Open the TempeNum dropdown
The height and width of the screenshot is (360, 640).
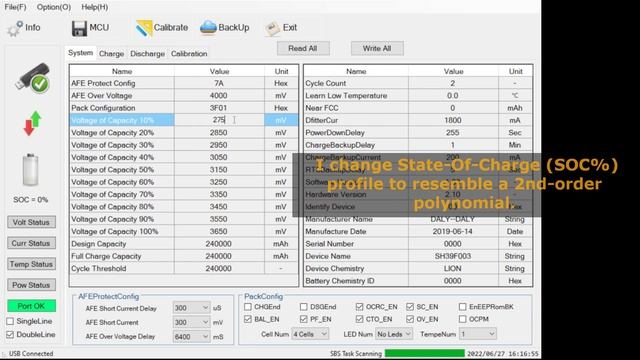click(477, 334)
